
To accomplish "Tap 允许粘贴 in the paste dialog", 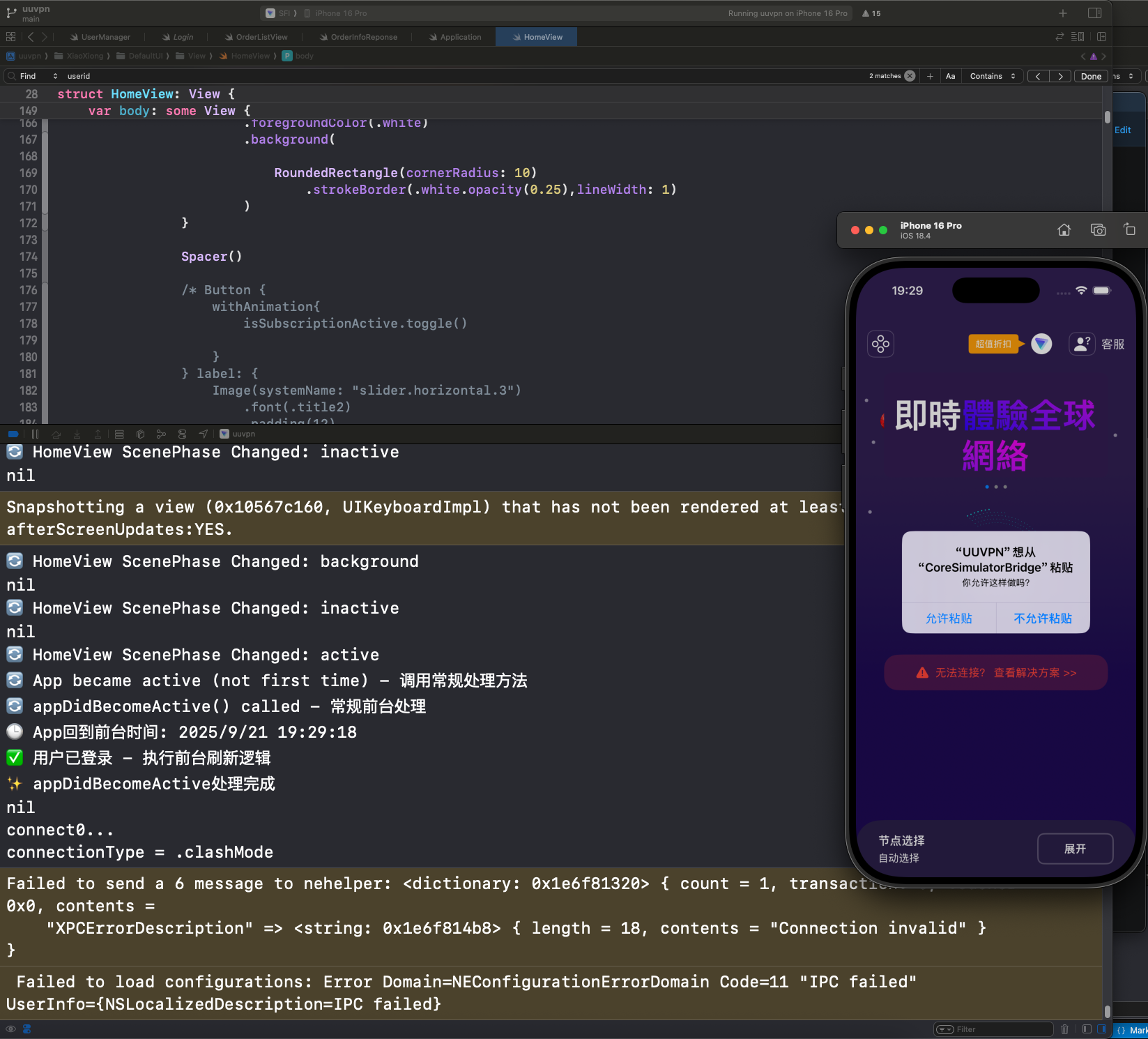I will [x=949, y=619].
